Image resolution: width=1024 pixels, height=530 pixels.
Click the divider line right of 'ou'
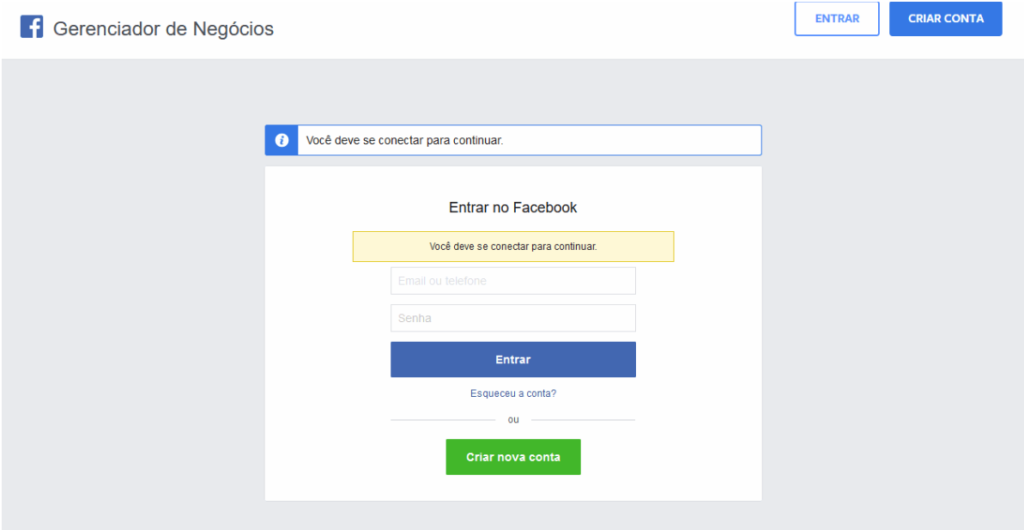click(583, 420)
